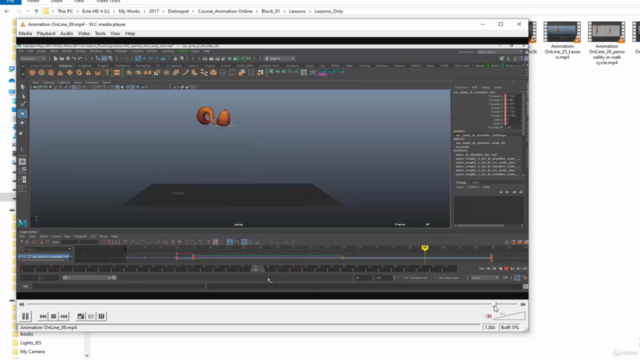Image resolution: width=640 pixels, height=360 pixels.
Task: Choose Maya Scale tool in toolbox
Action: pos(22,133)
